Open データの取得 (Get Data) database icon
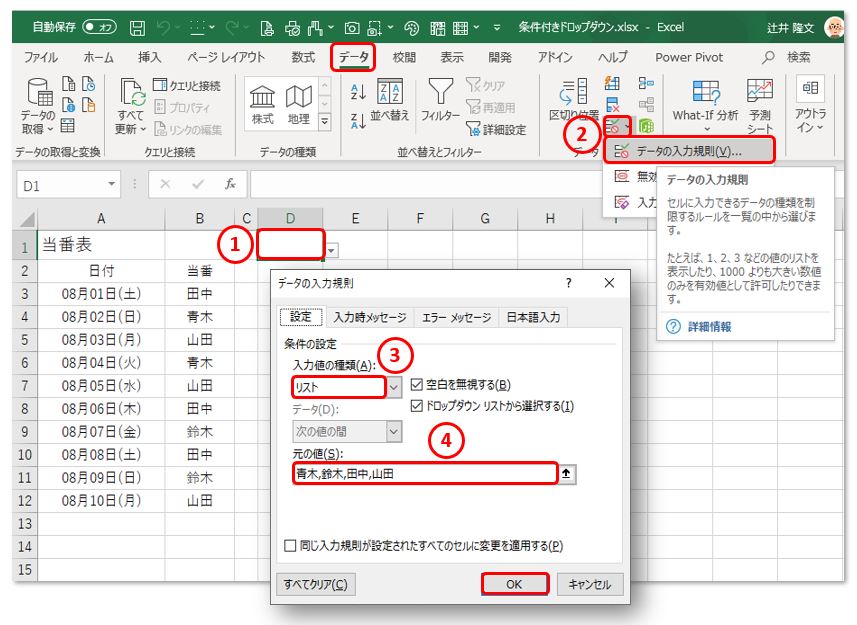This screenshot has width=857, height=625. pos(40,91)
